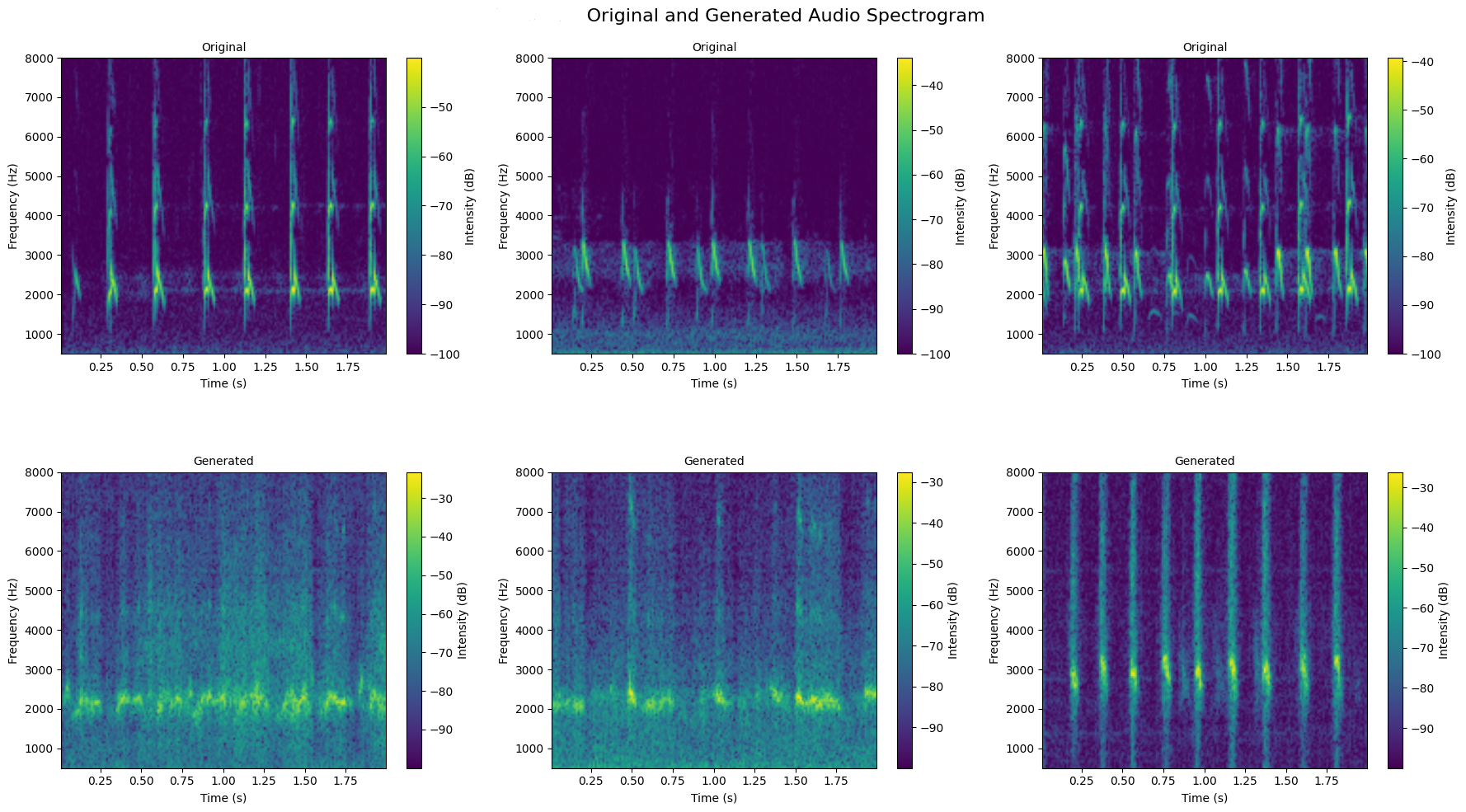The height and width of the screenshot is (812, 1466).
Task: Click the colorbar beside the bottom-right Generated plot
Action: click(1395, 620)
